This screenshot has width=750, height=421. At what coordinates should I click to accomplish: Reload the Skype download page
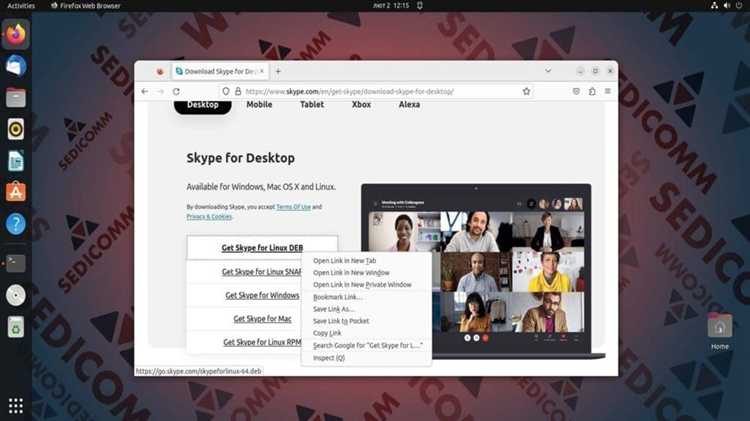(x=176, y=91)
